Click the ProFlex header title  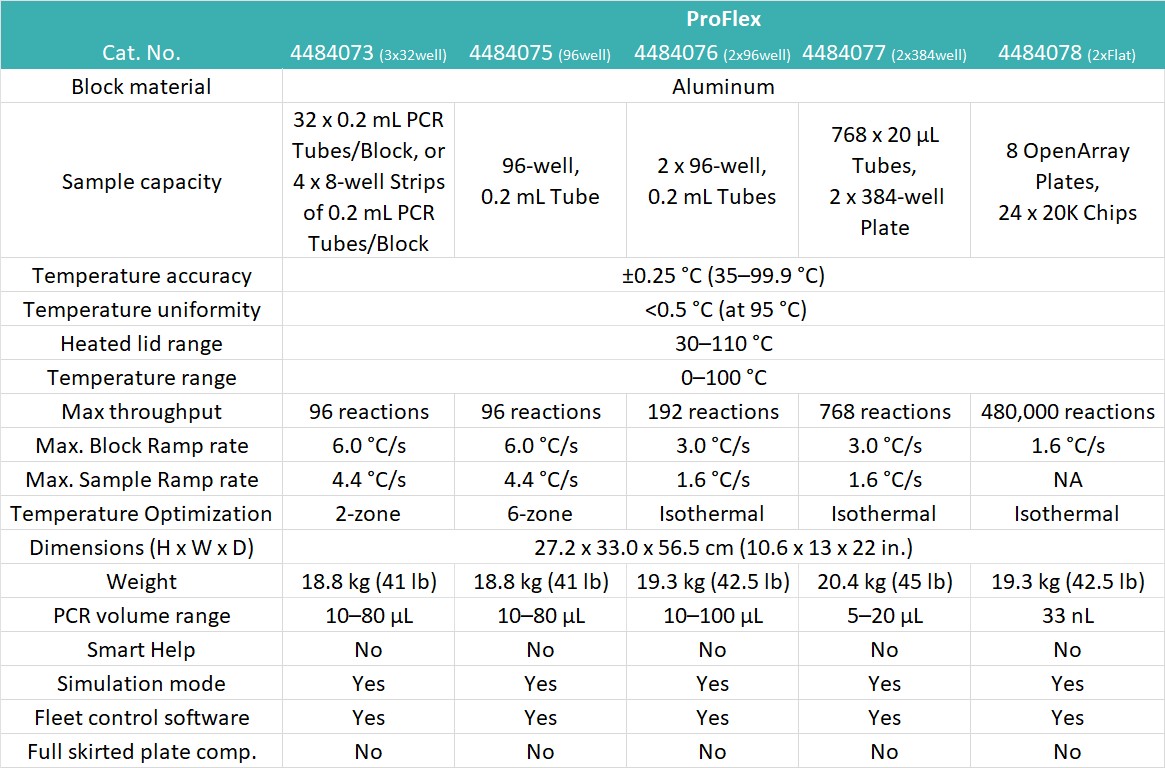click(723, 19)
